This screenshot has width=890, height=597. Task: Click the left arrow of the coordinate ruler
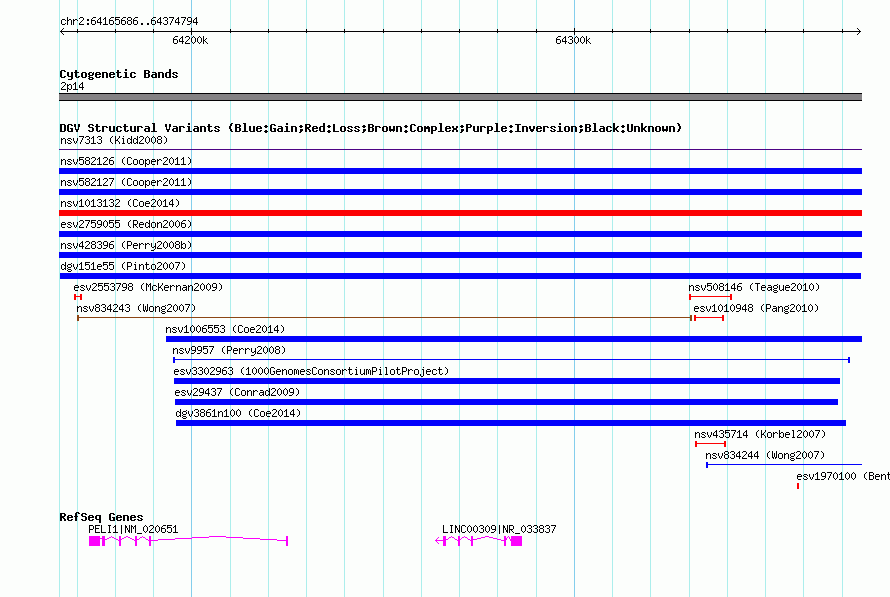pos(62,31)
